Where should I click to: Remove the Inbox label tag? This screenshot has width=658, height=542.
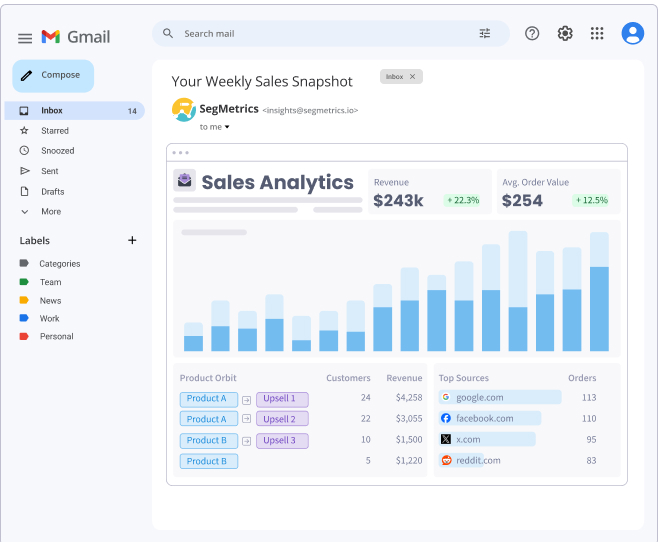[413, 76]
